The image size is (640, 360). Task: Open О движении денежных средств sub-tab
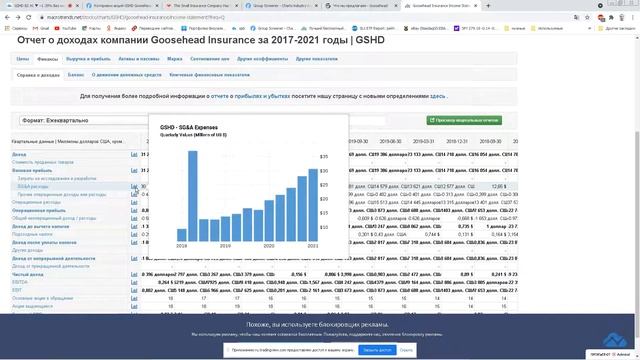127,75
